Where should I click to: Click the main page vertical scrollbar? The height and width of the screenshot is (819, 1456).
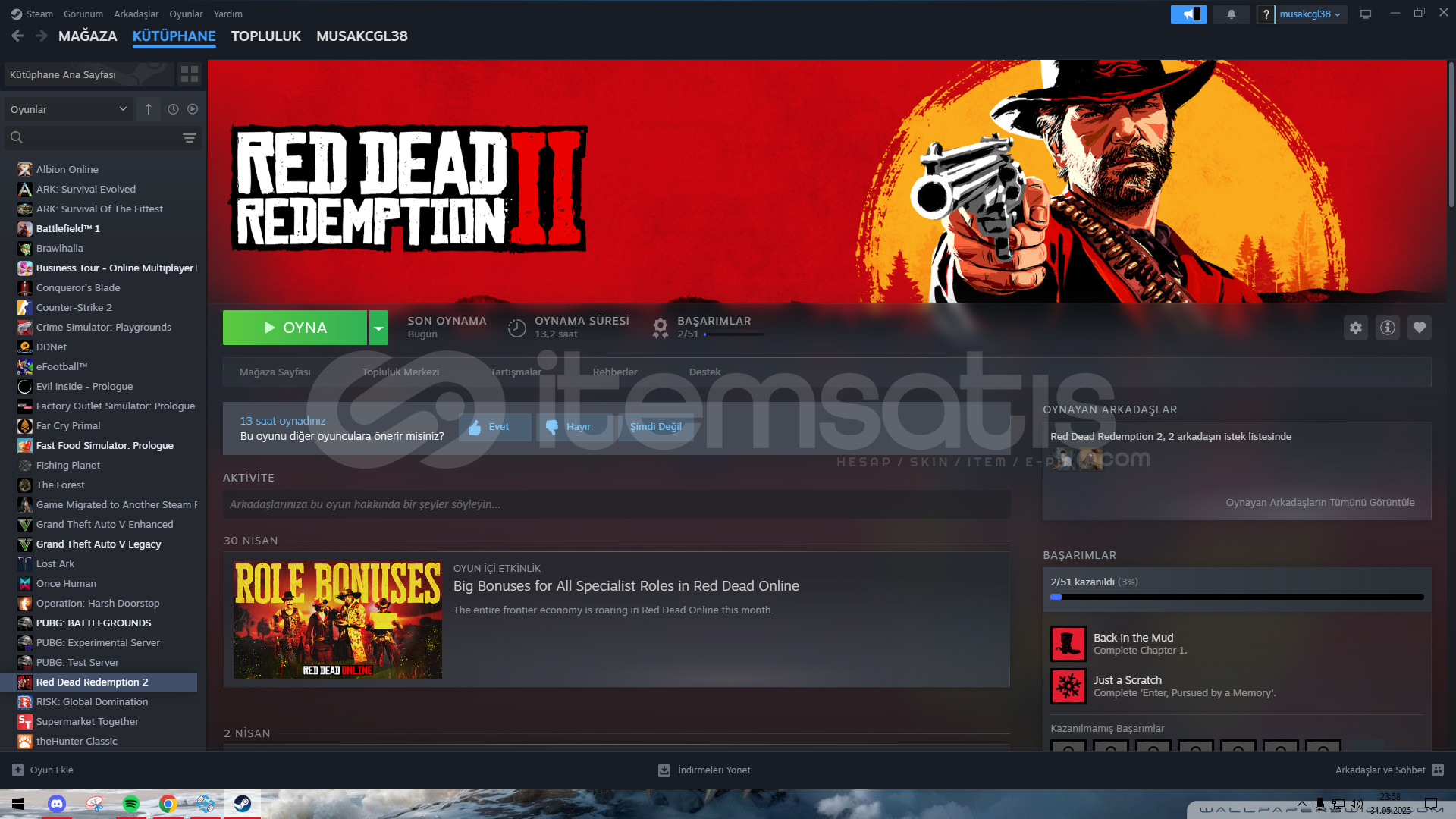click(x=1451, y=136)
